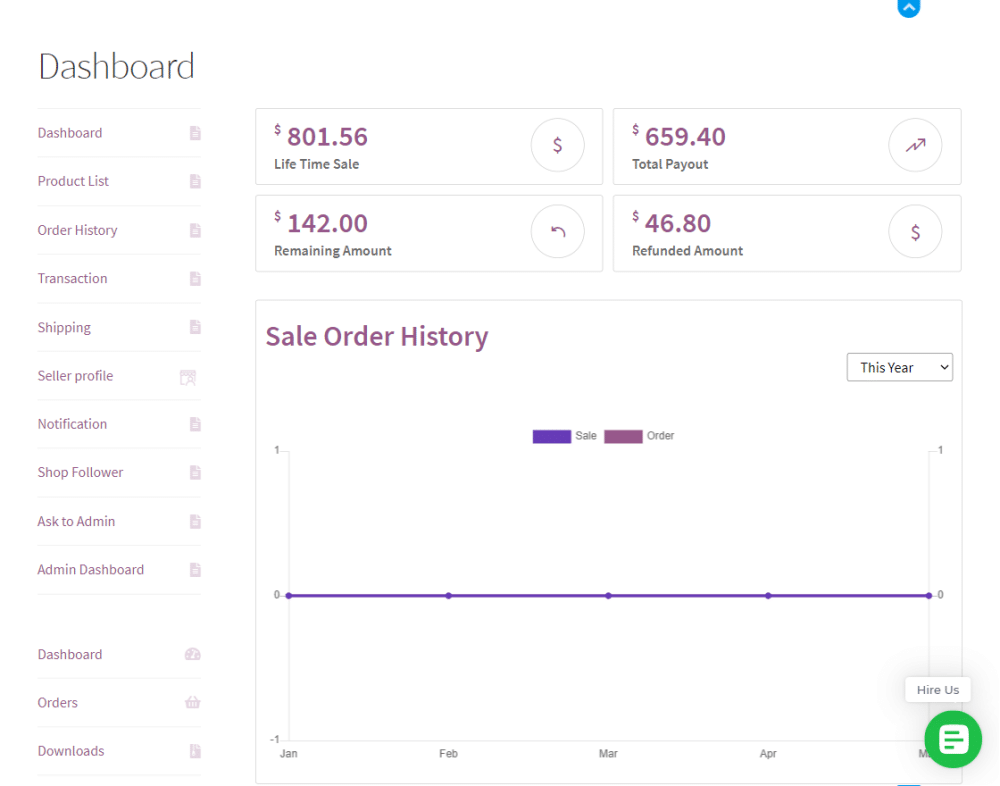1000x786 pixels.
Task: Open the green chat widget
Action: pos(952,739)
